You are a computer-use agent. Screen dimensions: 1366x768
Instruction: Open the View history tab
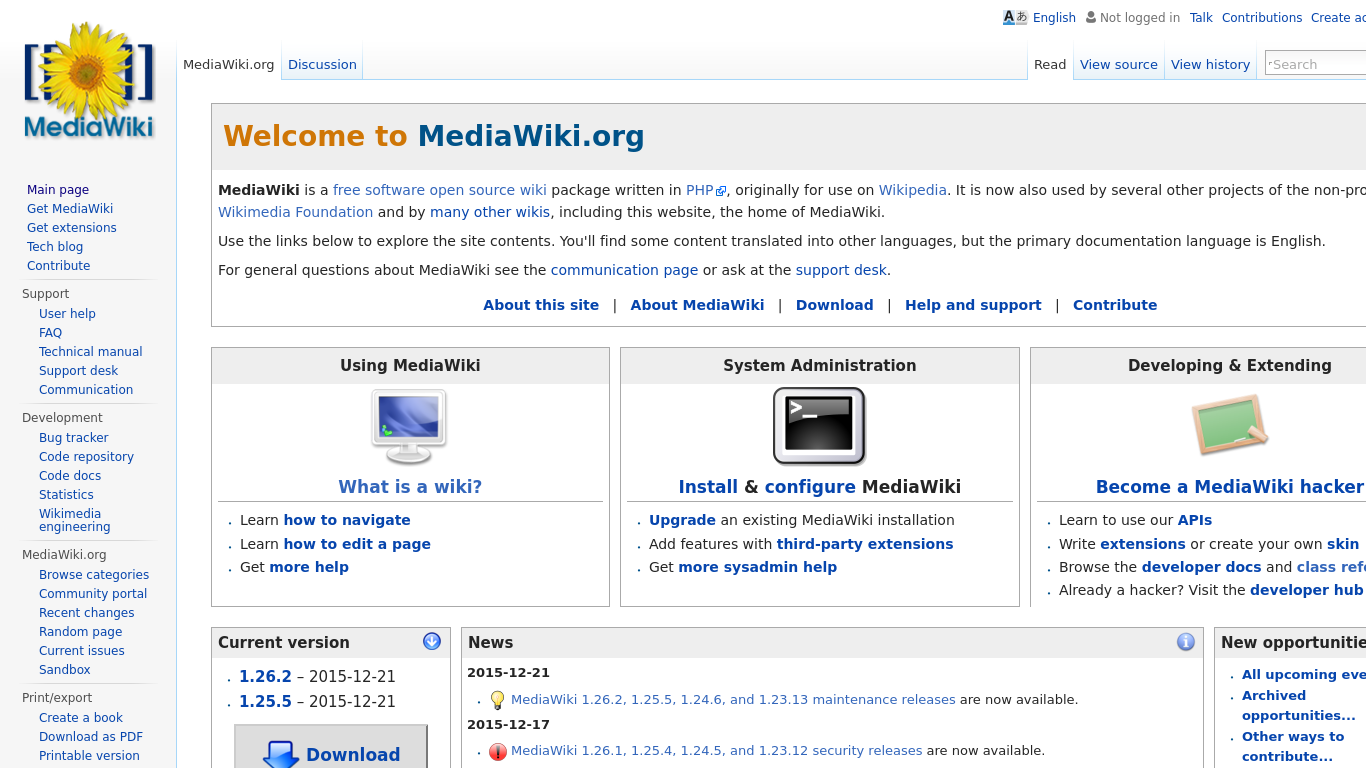[x=1210, y=64]
